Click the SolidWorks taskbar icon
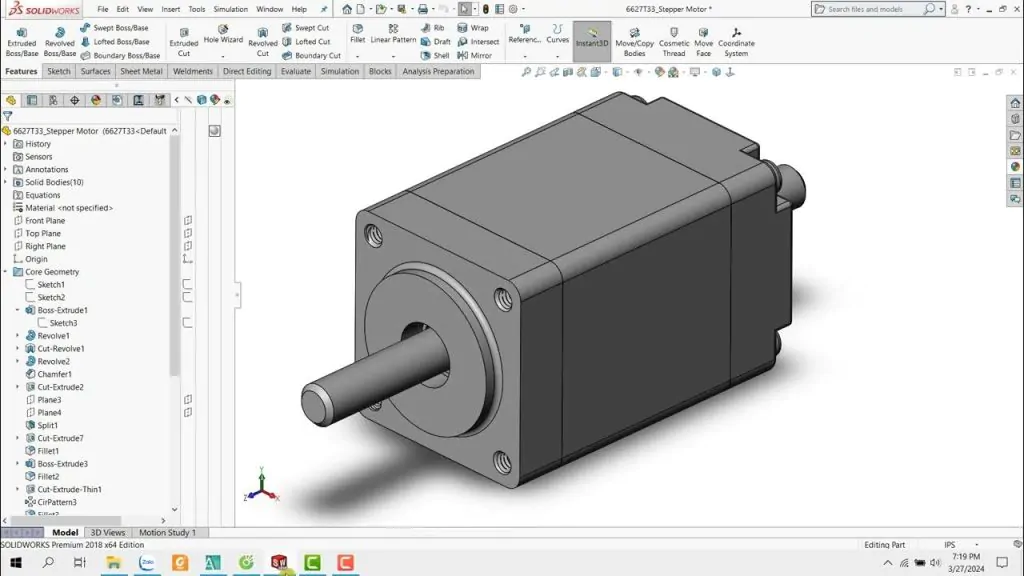This screenshot has width=1024, height=576. point(279,562)
